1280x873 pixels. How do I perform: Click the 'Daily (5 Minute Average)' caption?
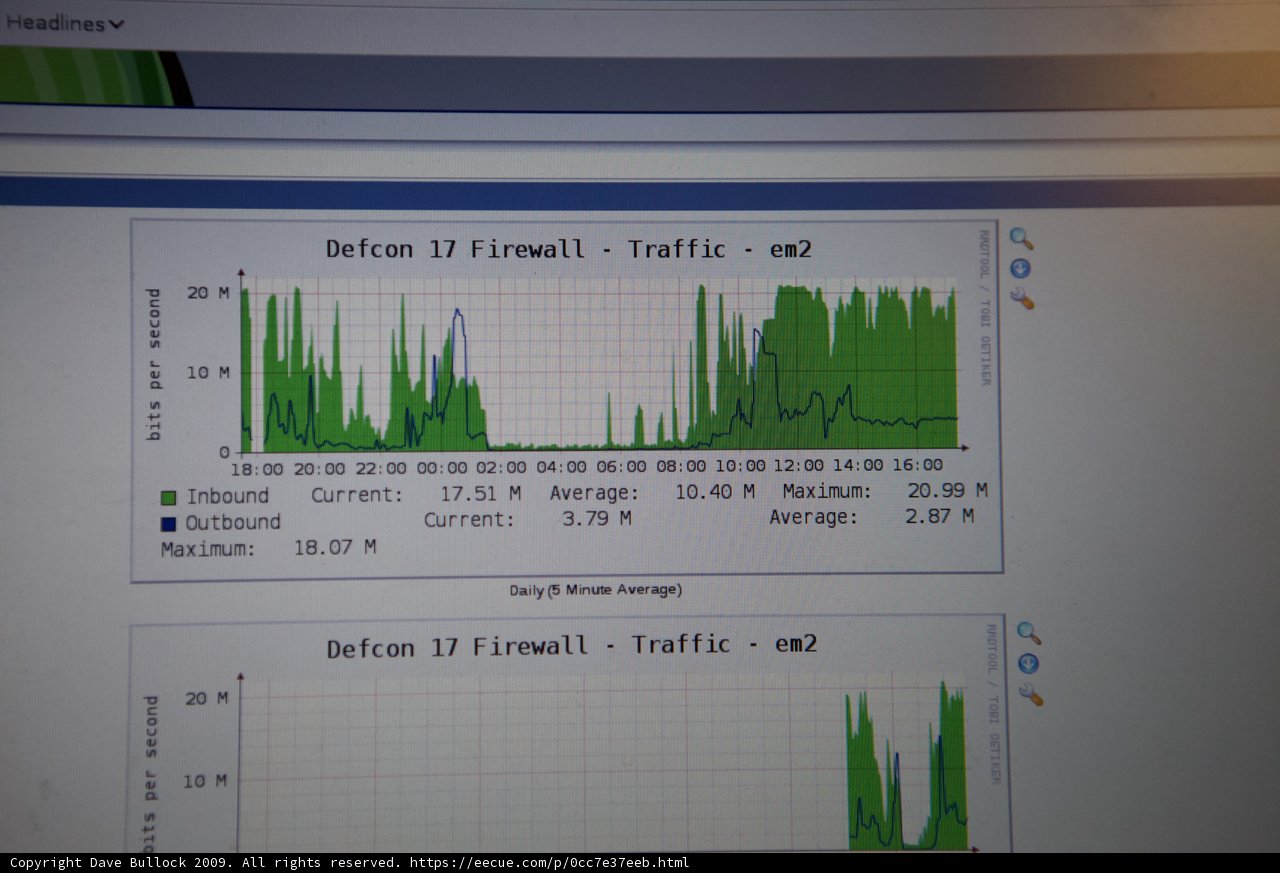point(595,590)
